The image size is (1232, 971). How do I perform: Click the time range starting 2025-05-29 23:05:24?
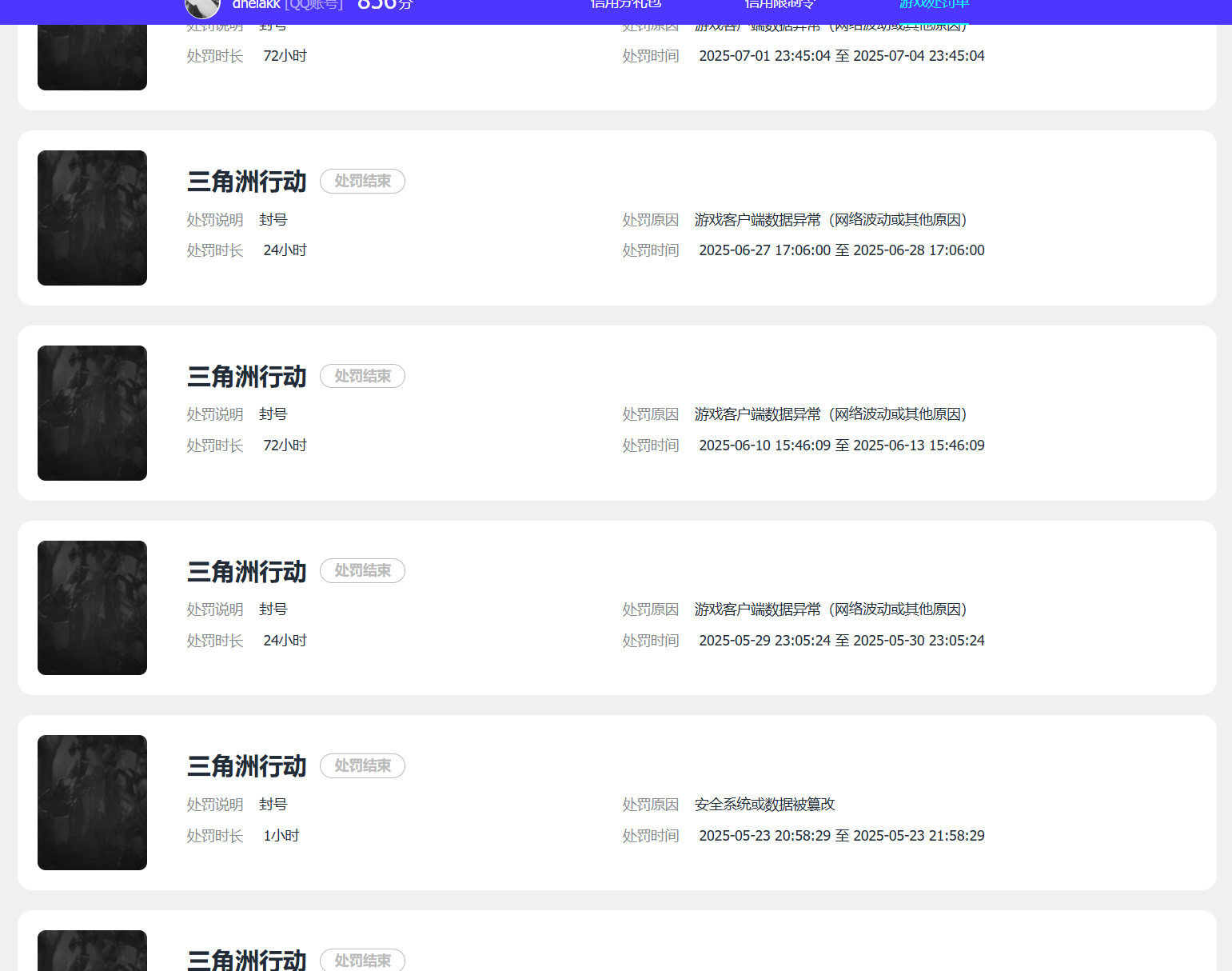point(842,641)
